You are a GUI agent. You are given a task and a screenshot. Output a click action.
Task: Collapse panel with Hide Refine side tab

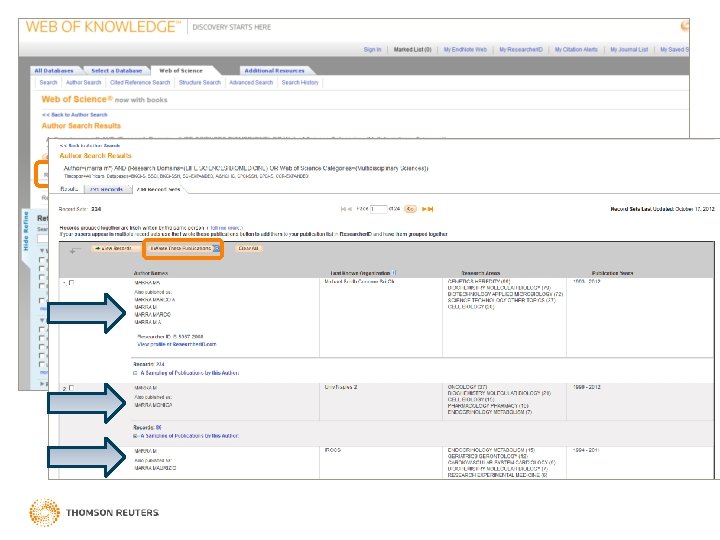pyautogui.click(x=26, y=231)
